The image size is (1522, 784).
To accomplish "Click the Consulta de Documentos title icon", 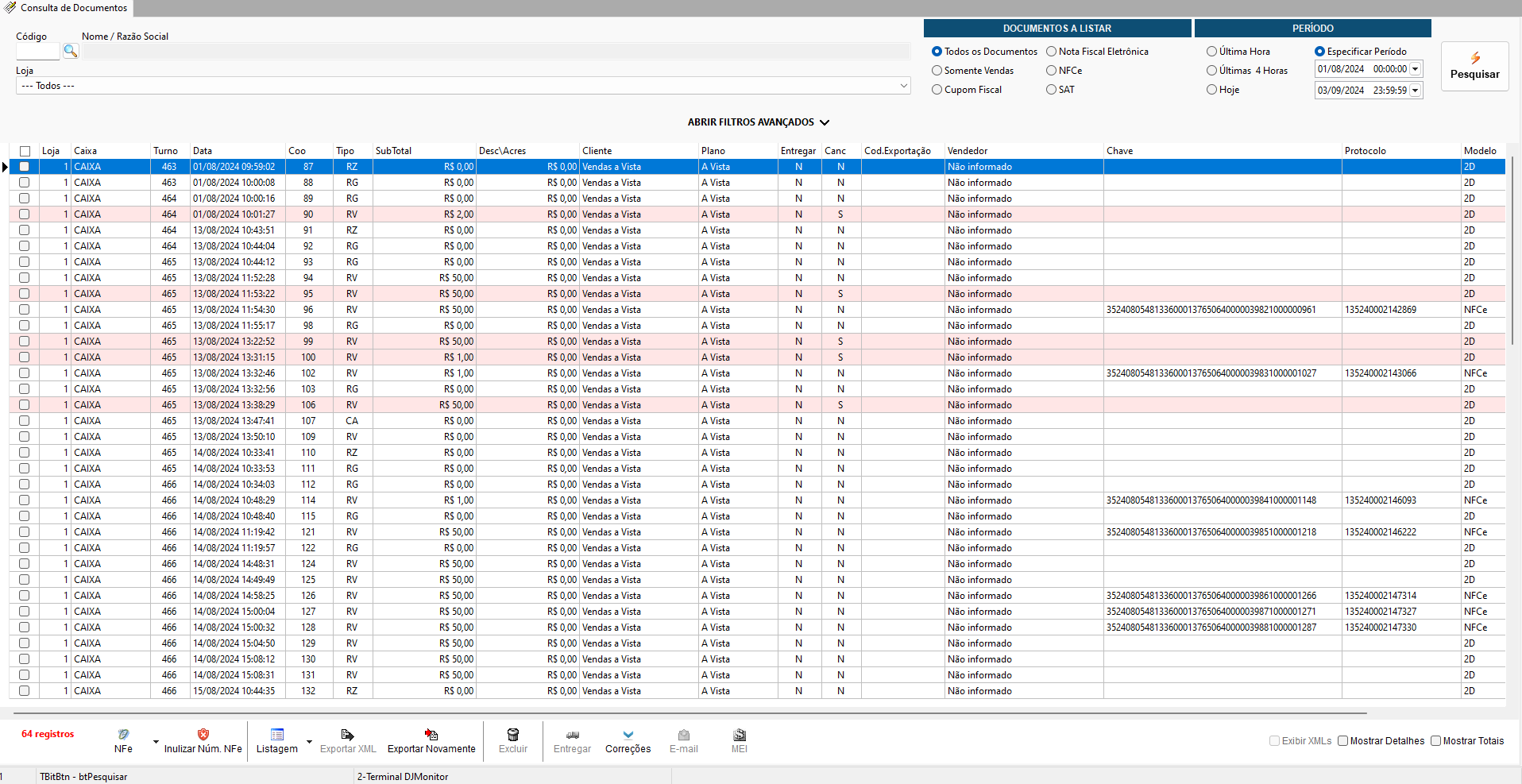I will click(x=10, y=7).
